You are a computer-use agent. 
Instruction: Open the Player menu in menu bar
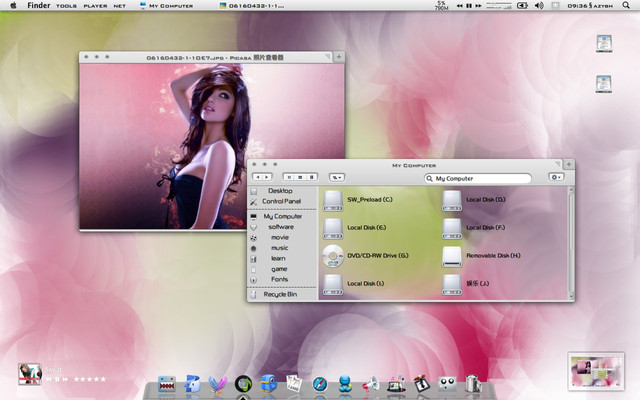tap(95, 6)
